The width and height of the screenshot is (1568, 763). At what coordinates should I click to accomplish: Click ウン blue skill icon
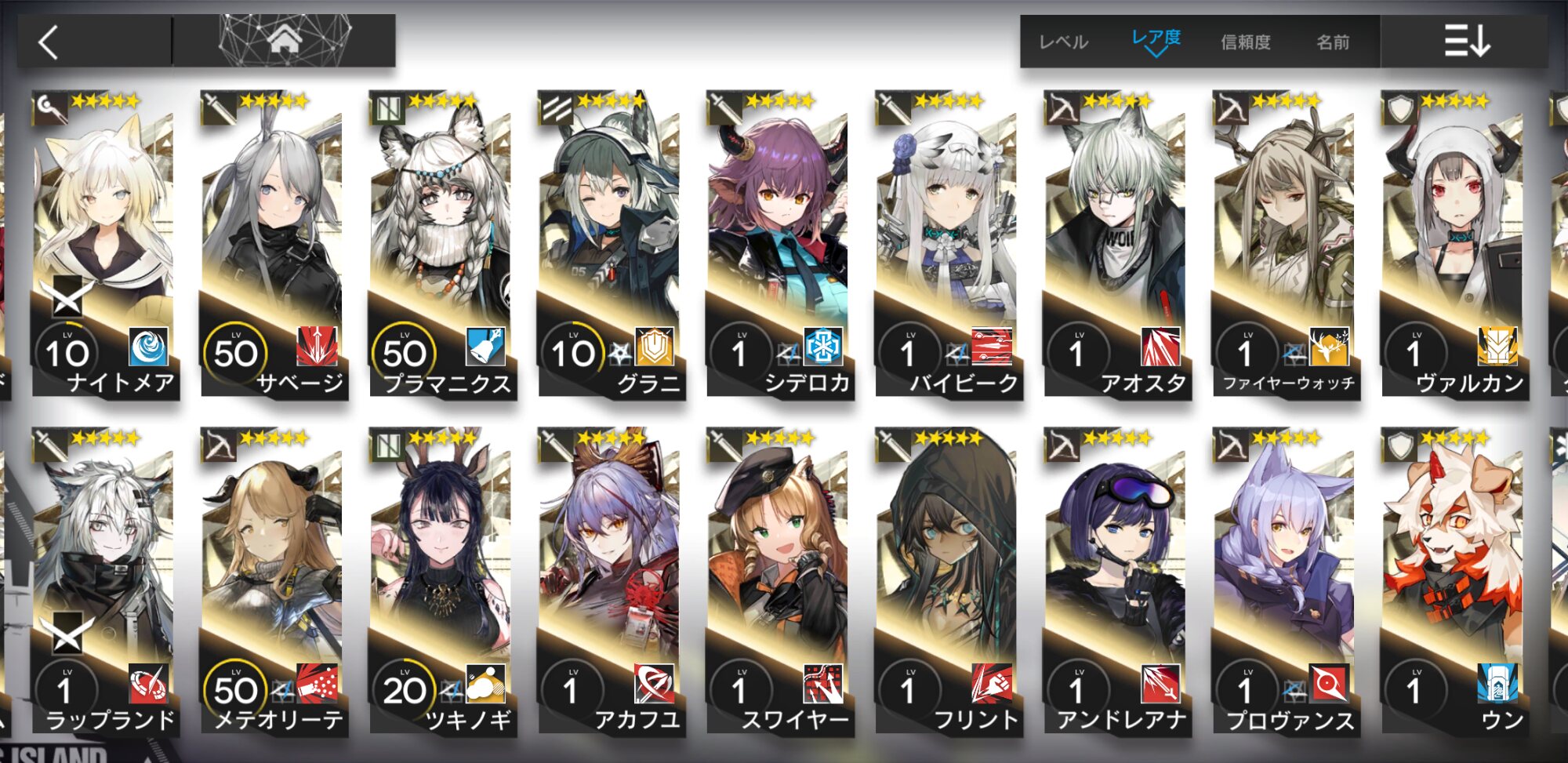tap(1497, 683)
